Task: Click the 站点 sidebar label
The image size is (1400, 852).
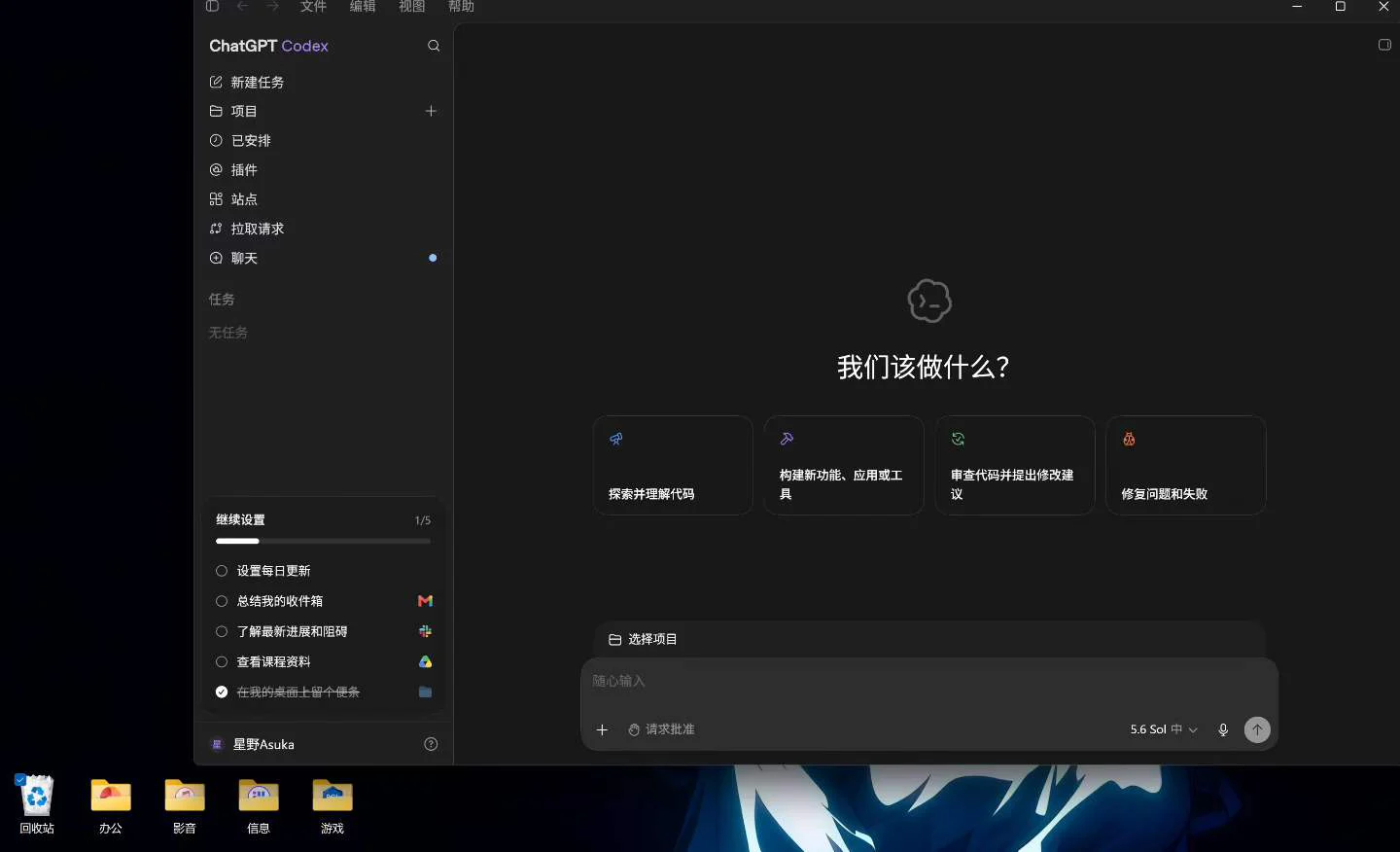Action: click(x=244, y=199)
